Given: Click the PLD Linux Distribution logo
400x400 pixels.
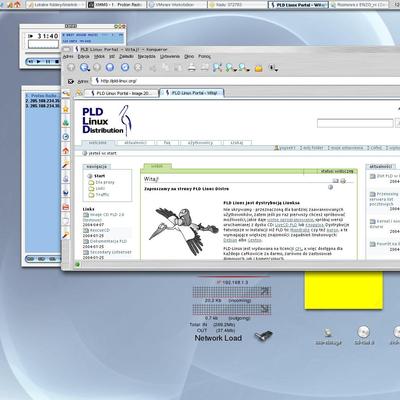Looking at the screenshot, I should tap(107, 120).
